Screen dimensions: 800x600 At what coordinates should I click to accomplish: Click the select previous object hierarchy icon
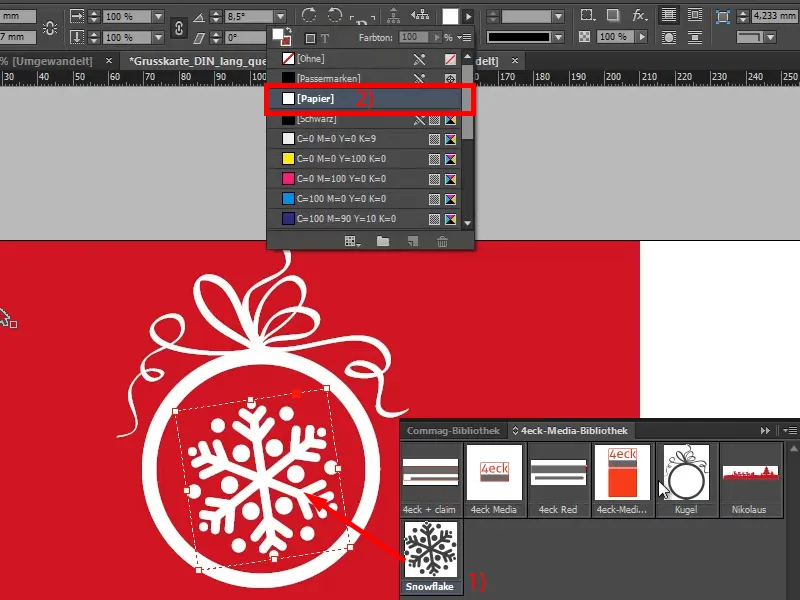click(420, 15)
